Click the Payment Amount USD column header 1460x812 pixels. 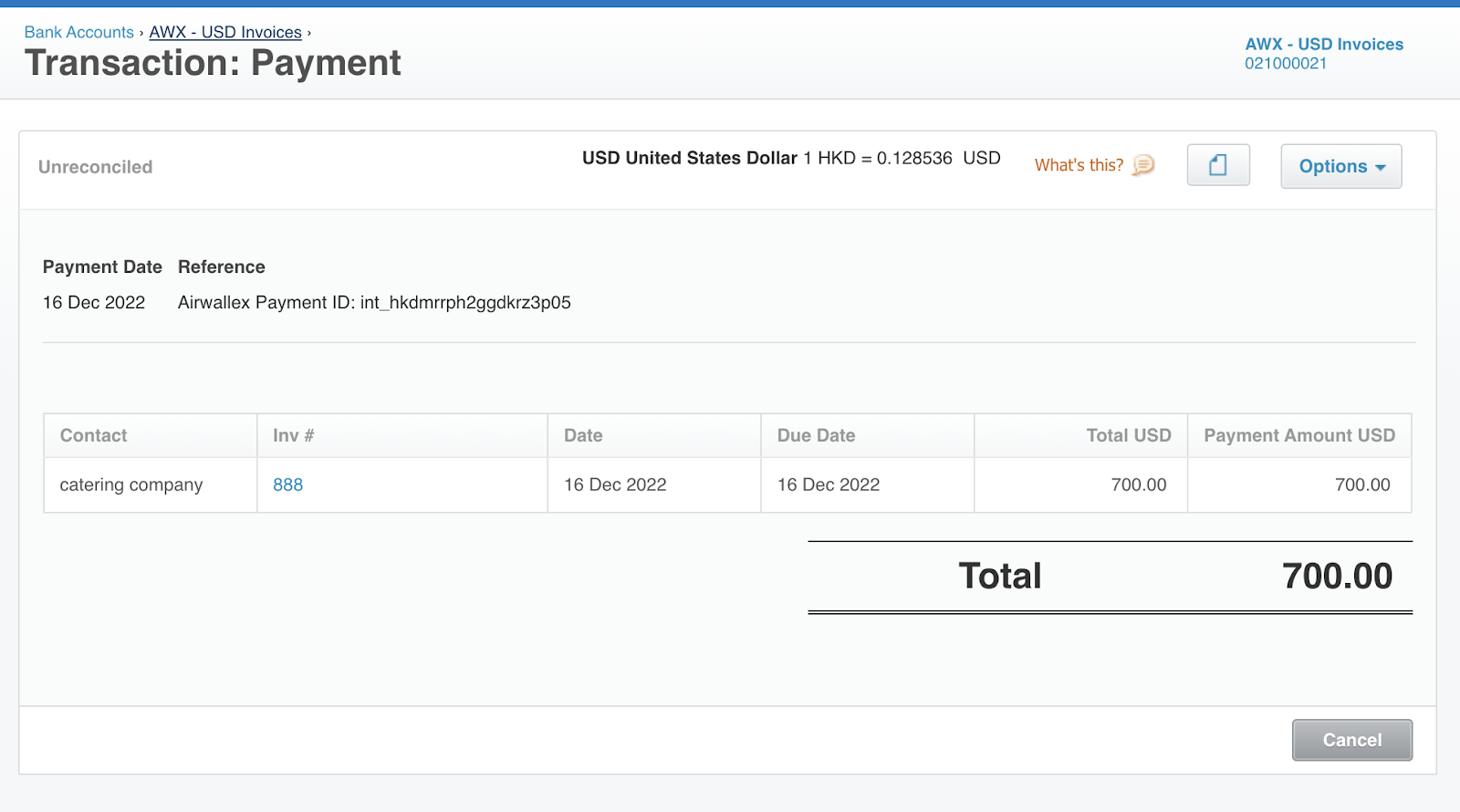(1298, 435)
